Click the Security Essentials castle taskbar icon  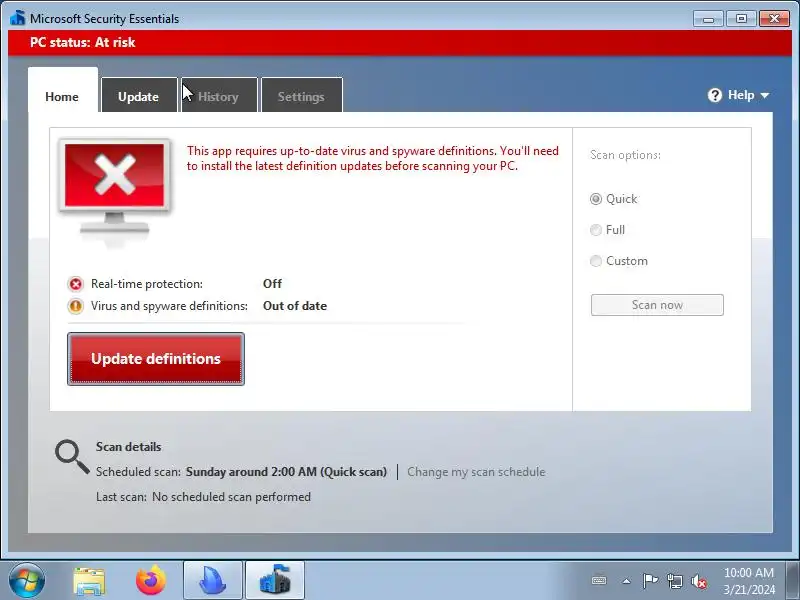[x=275, y=581]
